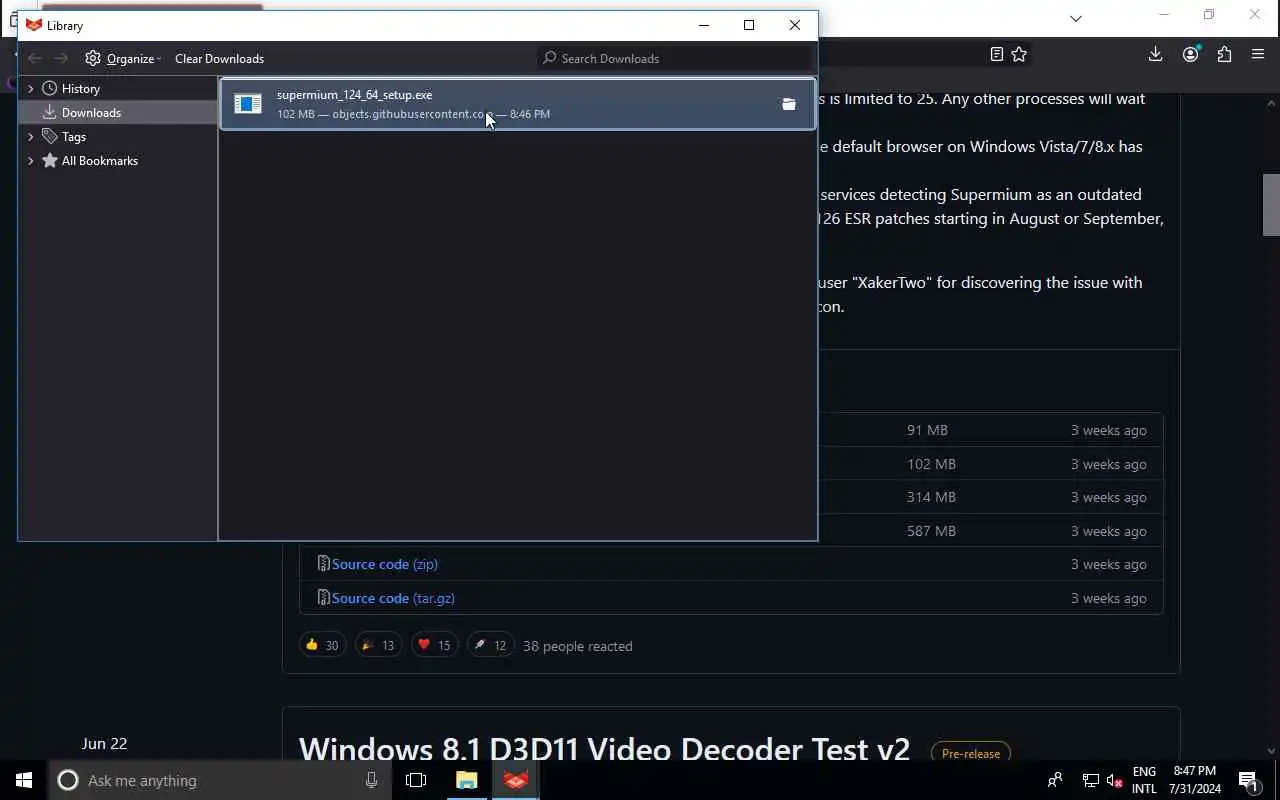
Task: Open the clock showing 8:47 PM
Action: [x=1195, y=780]
